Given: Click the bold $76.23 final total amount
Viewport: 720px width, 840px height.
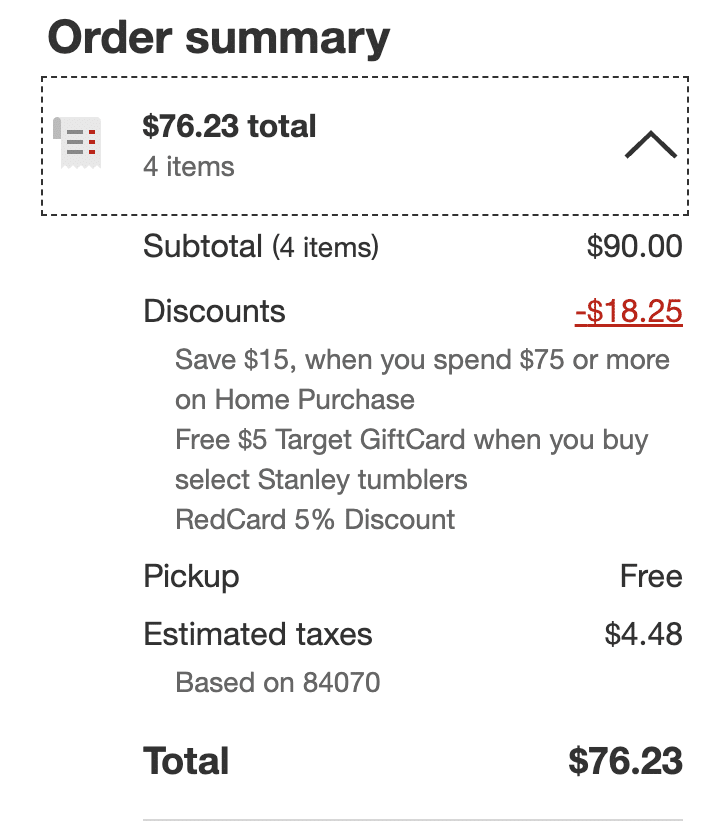Looking at the screenshot, I should pyautogui.click(x=625, y=761).
